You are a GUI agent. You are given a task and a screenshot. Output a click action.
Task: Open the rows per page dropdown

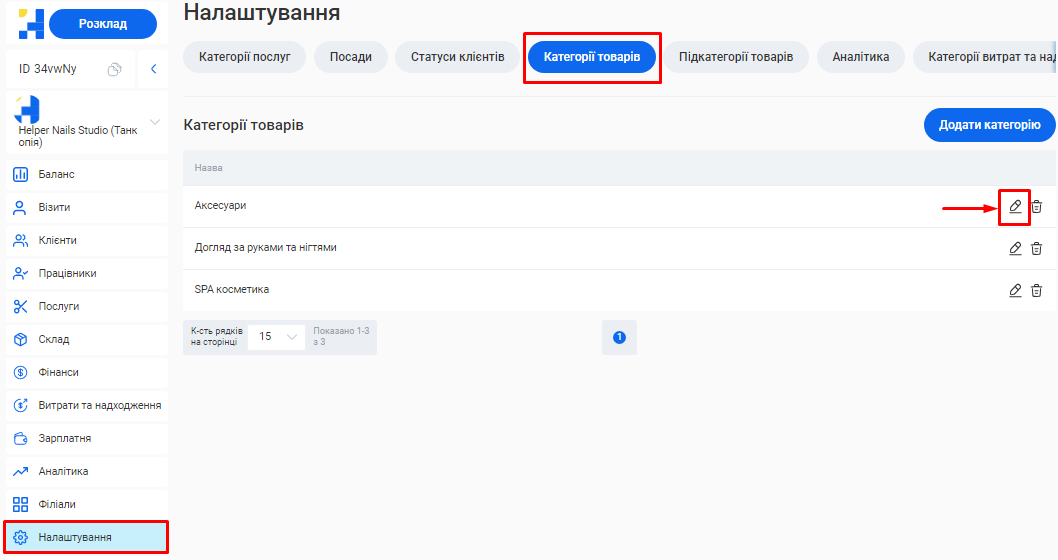point(277,337)
